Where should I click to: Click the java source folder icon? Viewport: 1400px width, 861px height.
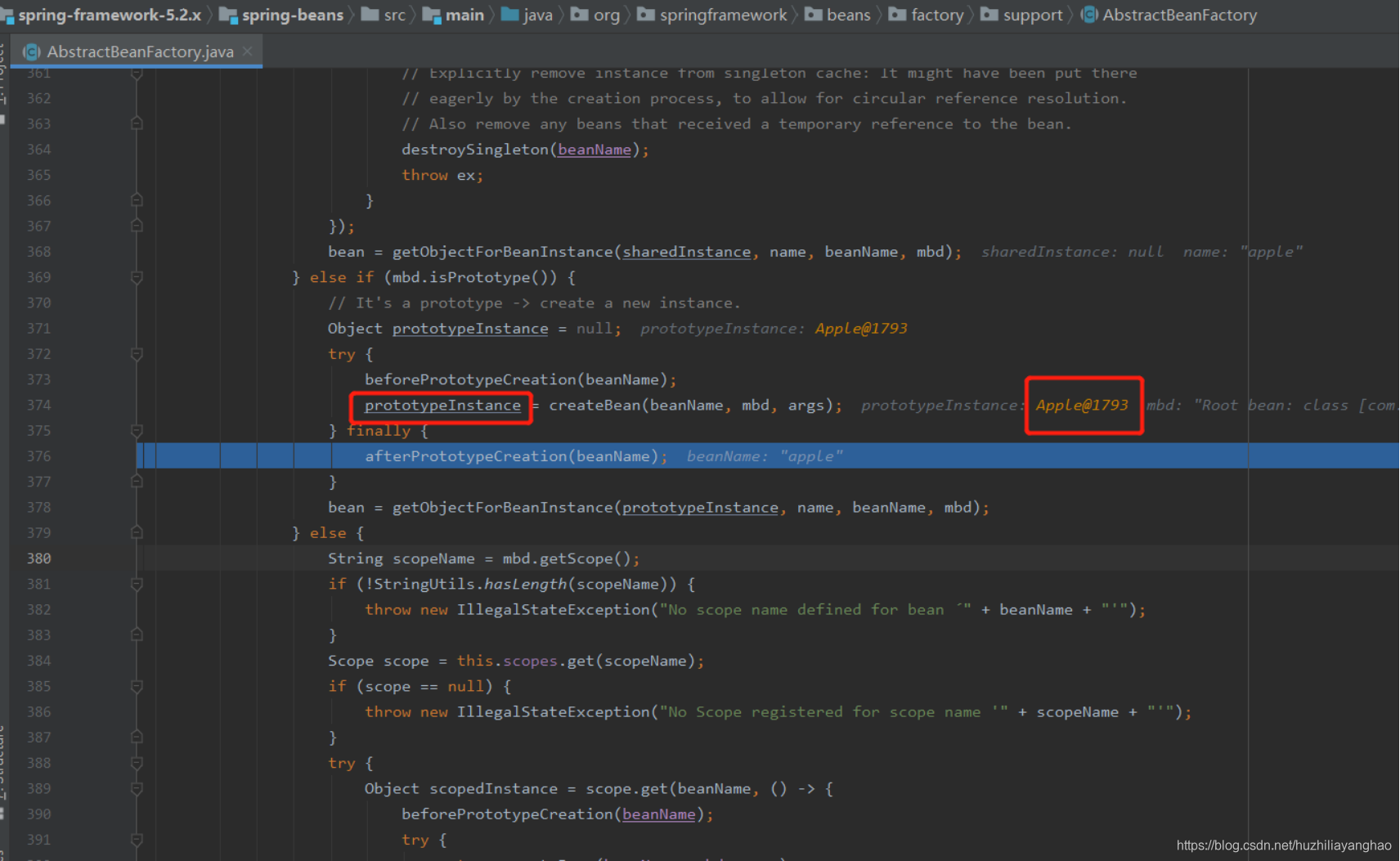click(509, 15)
